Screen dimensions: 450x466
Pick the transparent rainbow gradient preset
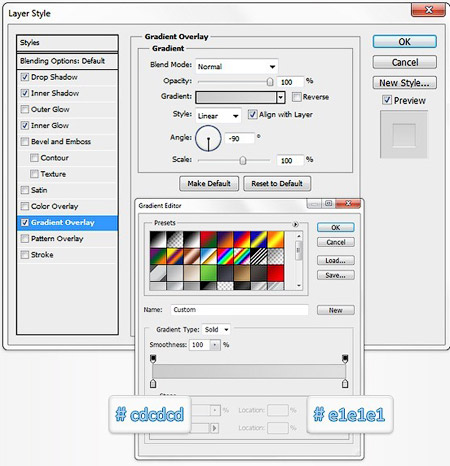point(242,256)
